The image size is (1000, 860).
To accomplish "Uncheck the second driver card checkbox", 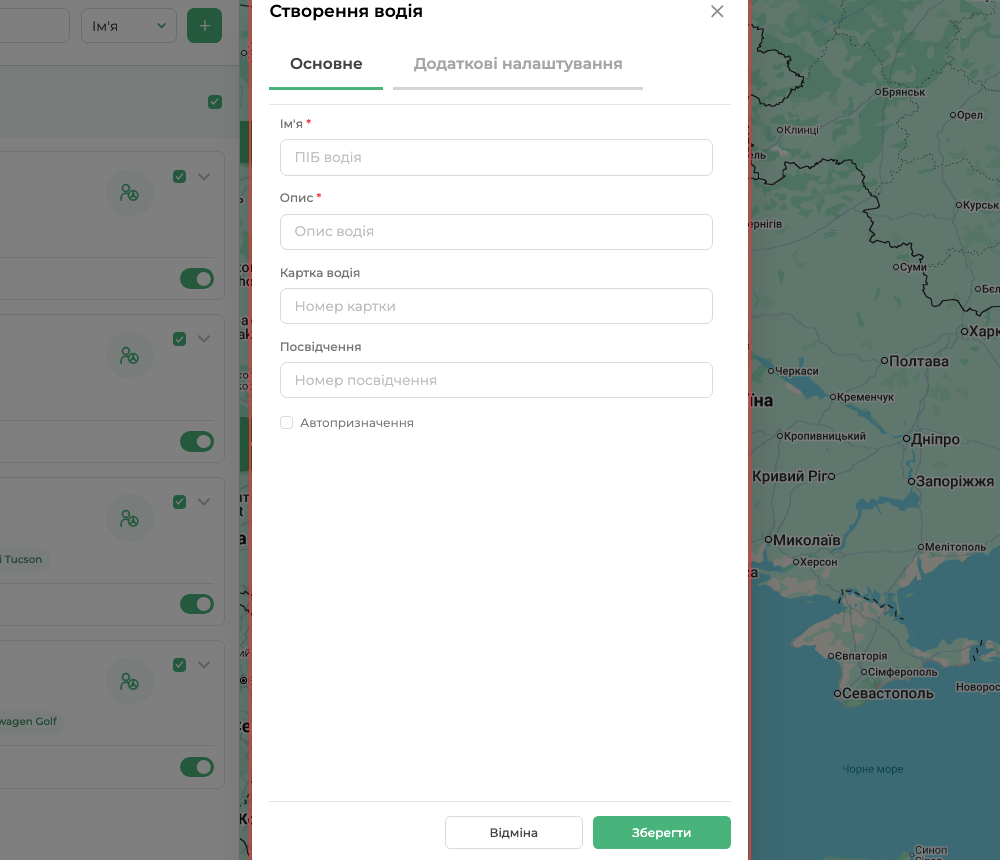I will [180, 339].
